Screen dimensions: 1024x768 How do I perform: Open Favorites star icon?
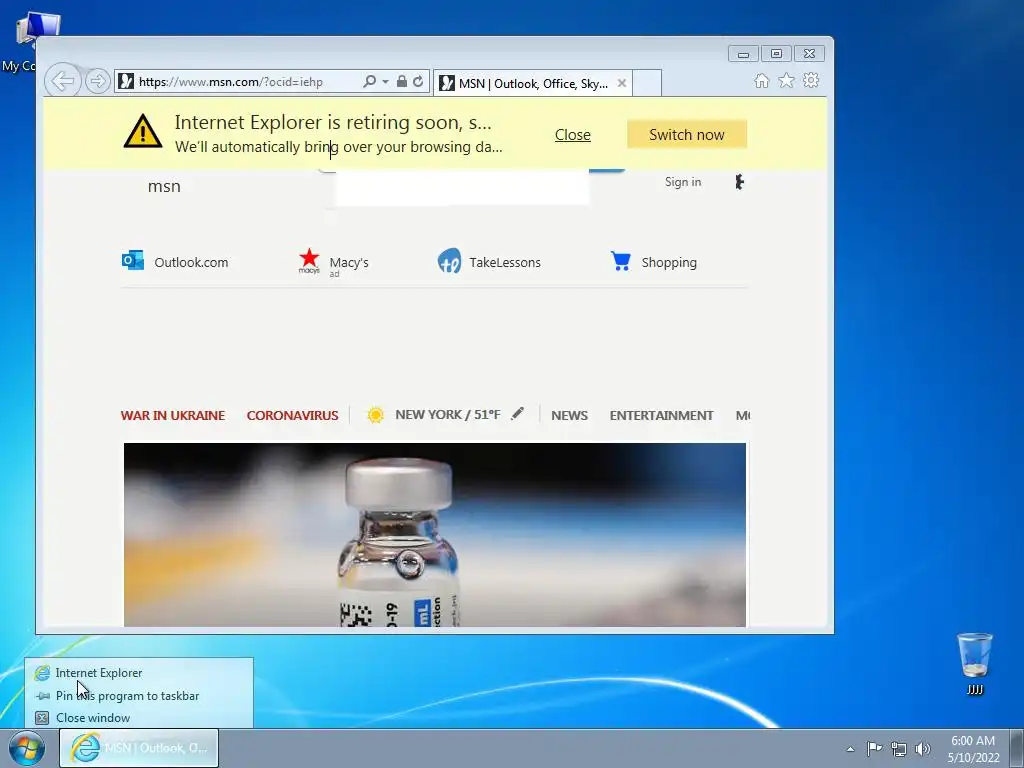coord(786,80)
